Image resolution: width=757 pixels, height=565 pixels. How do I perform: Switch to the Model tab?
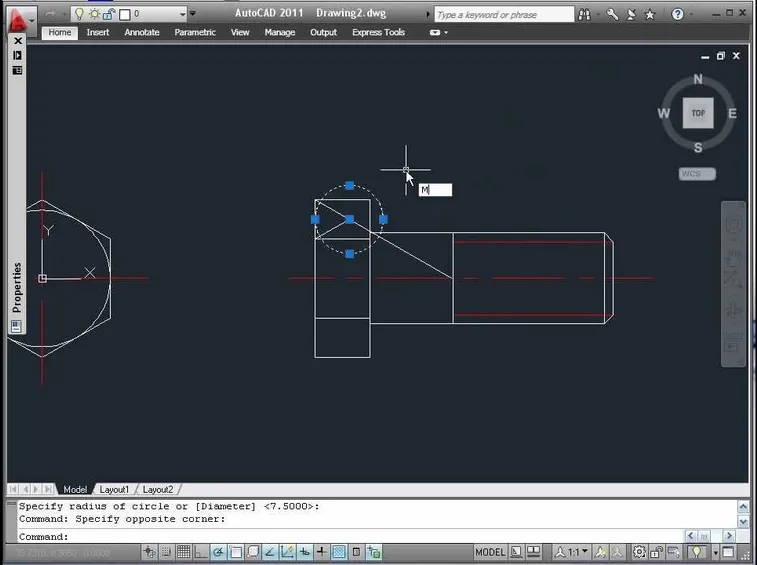point(75,490)
